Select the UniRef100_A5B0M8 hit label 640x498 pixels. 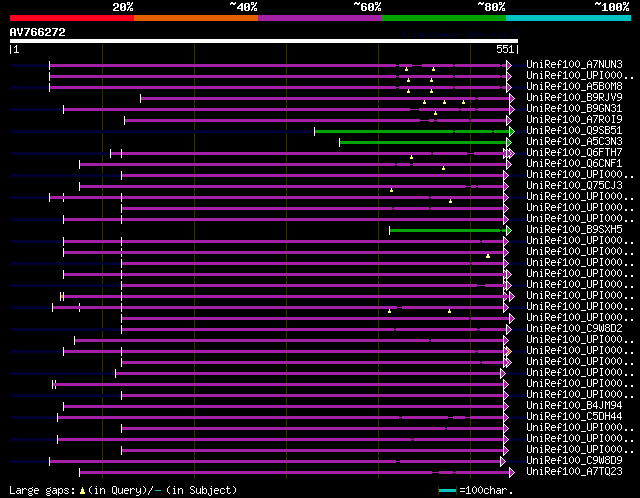[x=574, y=87]
